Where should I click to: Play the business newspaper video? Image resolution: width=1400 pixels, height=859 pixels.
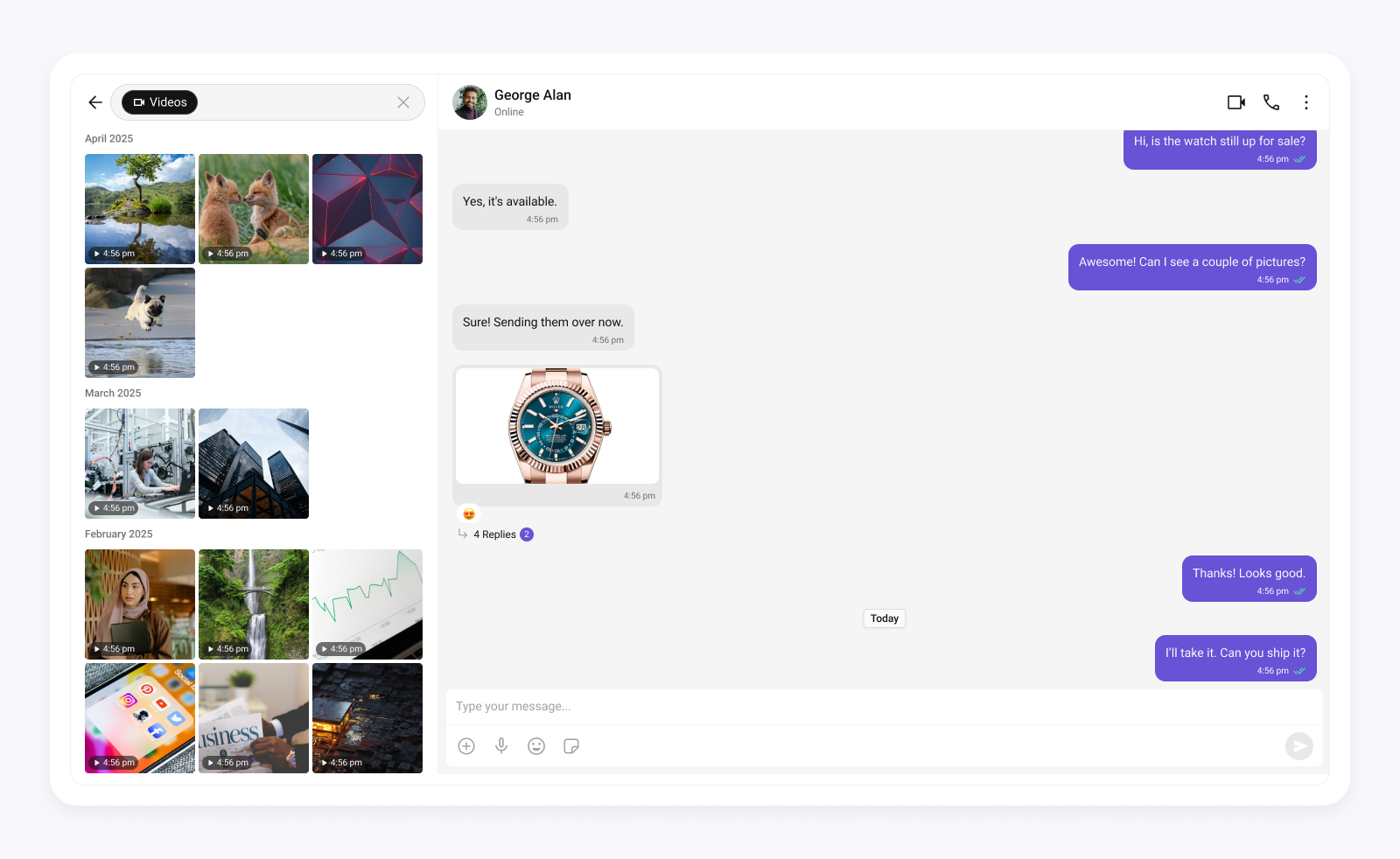pos(254,718)
